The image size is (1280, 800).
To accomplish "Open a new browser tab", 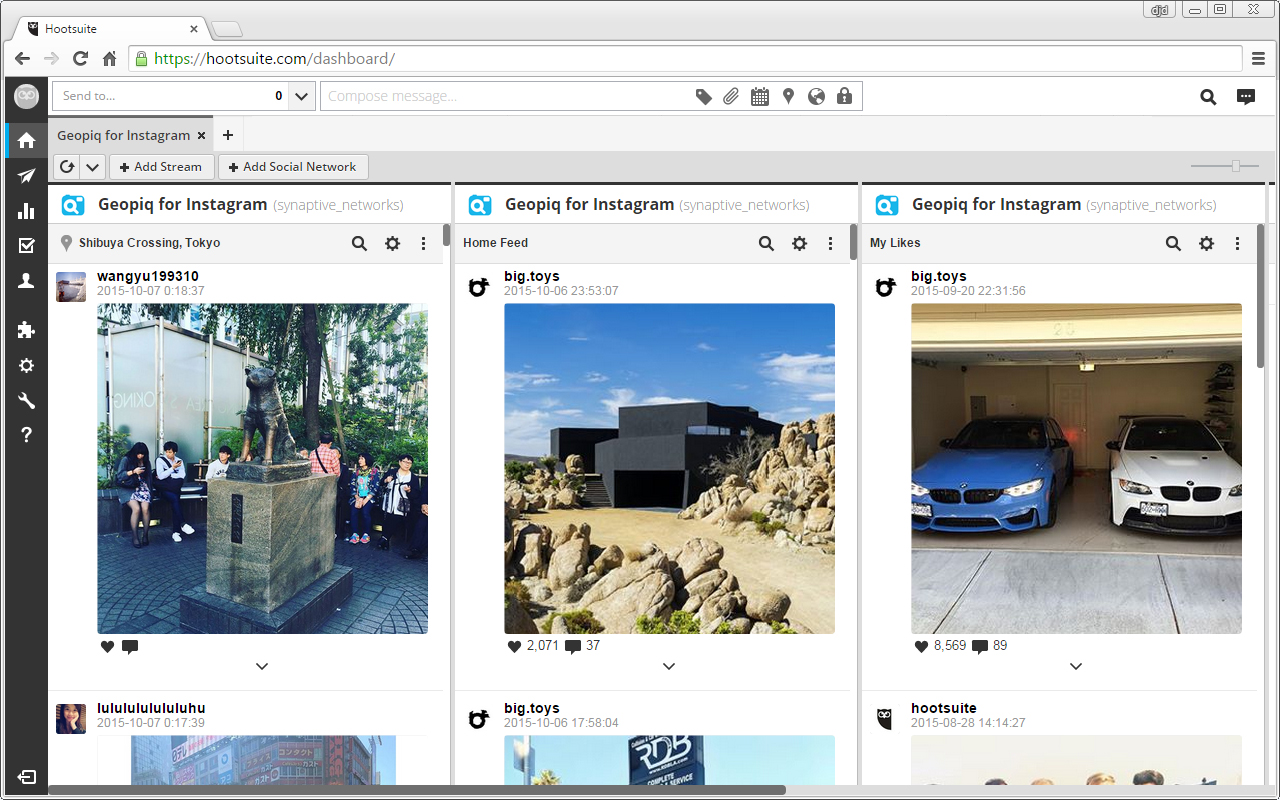I will pos(227,29).
